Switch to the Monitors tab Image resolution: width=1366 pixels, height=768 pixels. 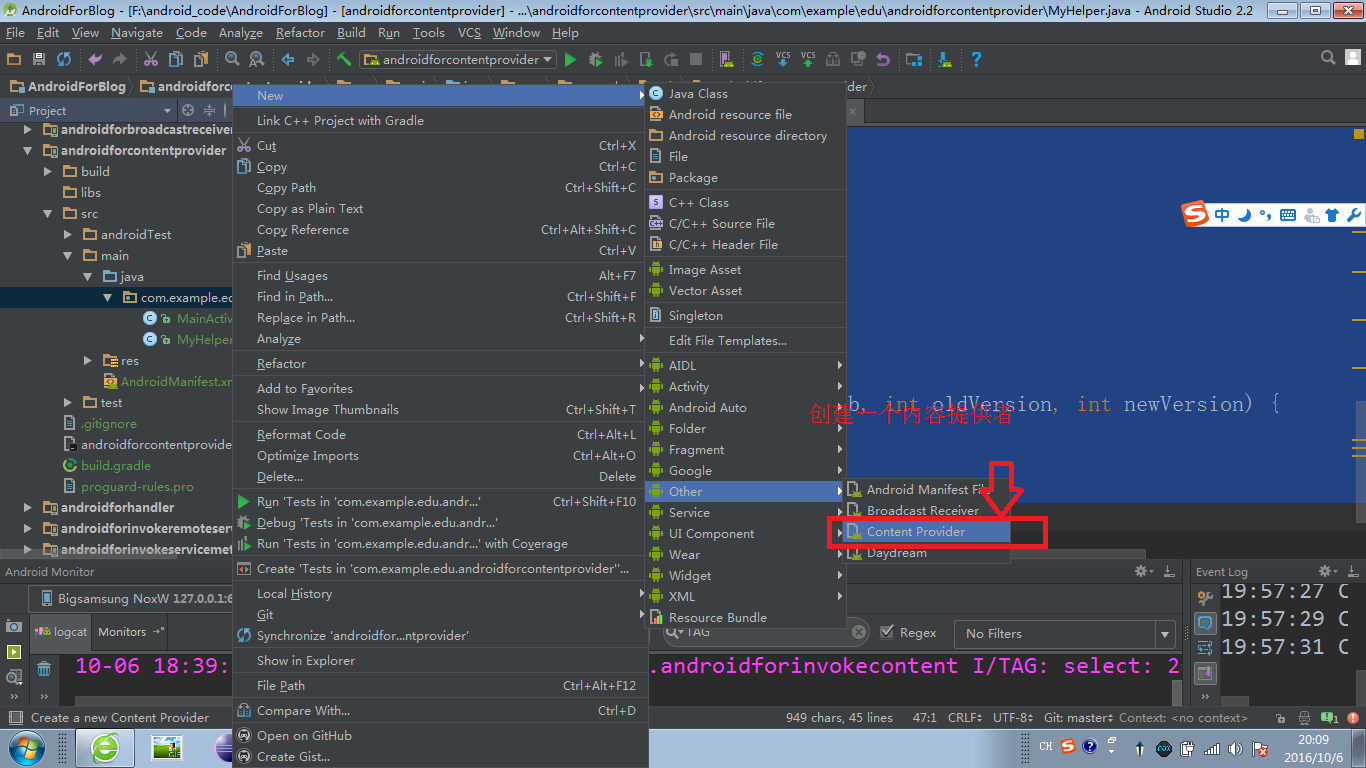point(129,632)
